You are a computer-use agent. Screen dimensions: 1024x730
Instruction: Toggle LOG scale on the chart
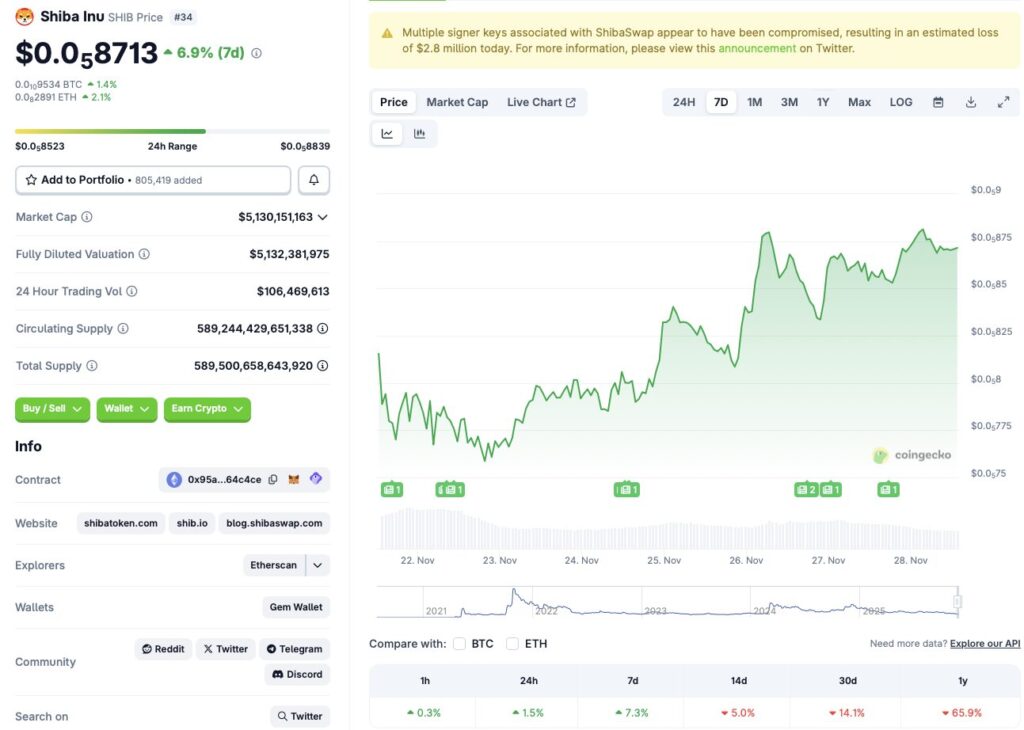point(900,101)
